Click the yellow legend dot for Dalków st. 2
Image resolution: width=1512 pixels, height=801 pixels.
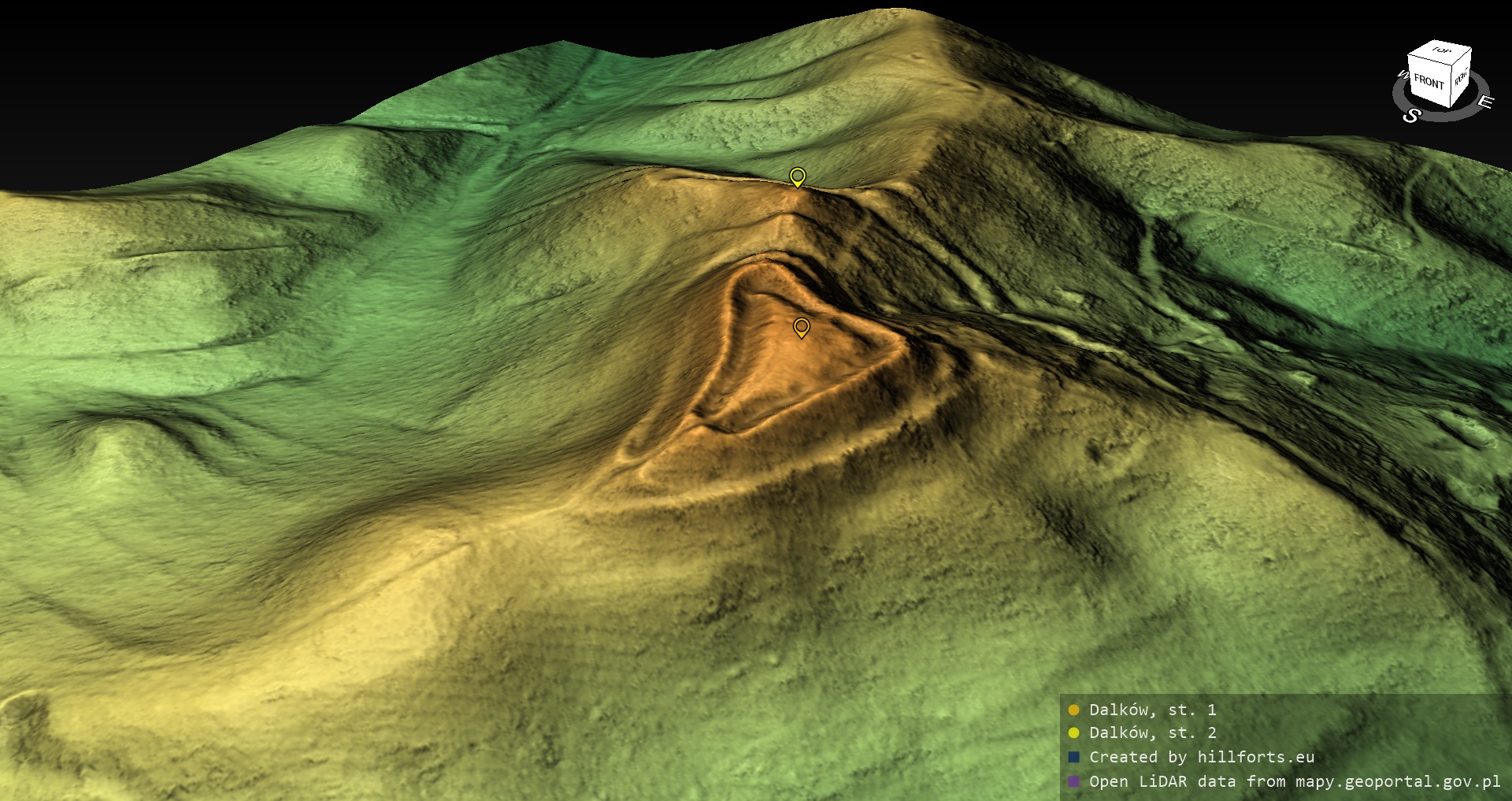(x=1073, y=733)
